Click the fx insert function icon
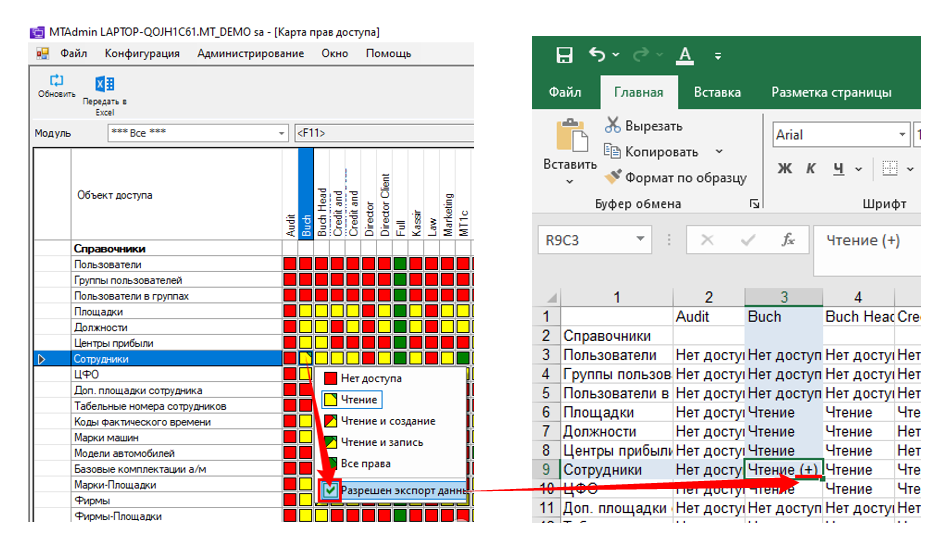Screen dimensions: 947x559 tap(788, 240)
